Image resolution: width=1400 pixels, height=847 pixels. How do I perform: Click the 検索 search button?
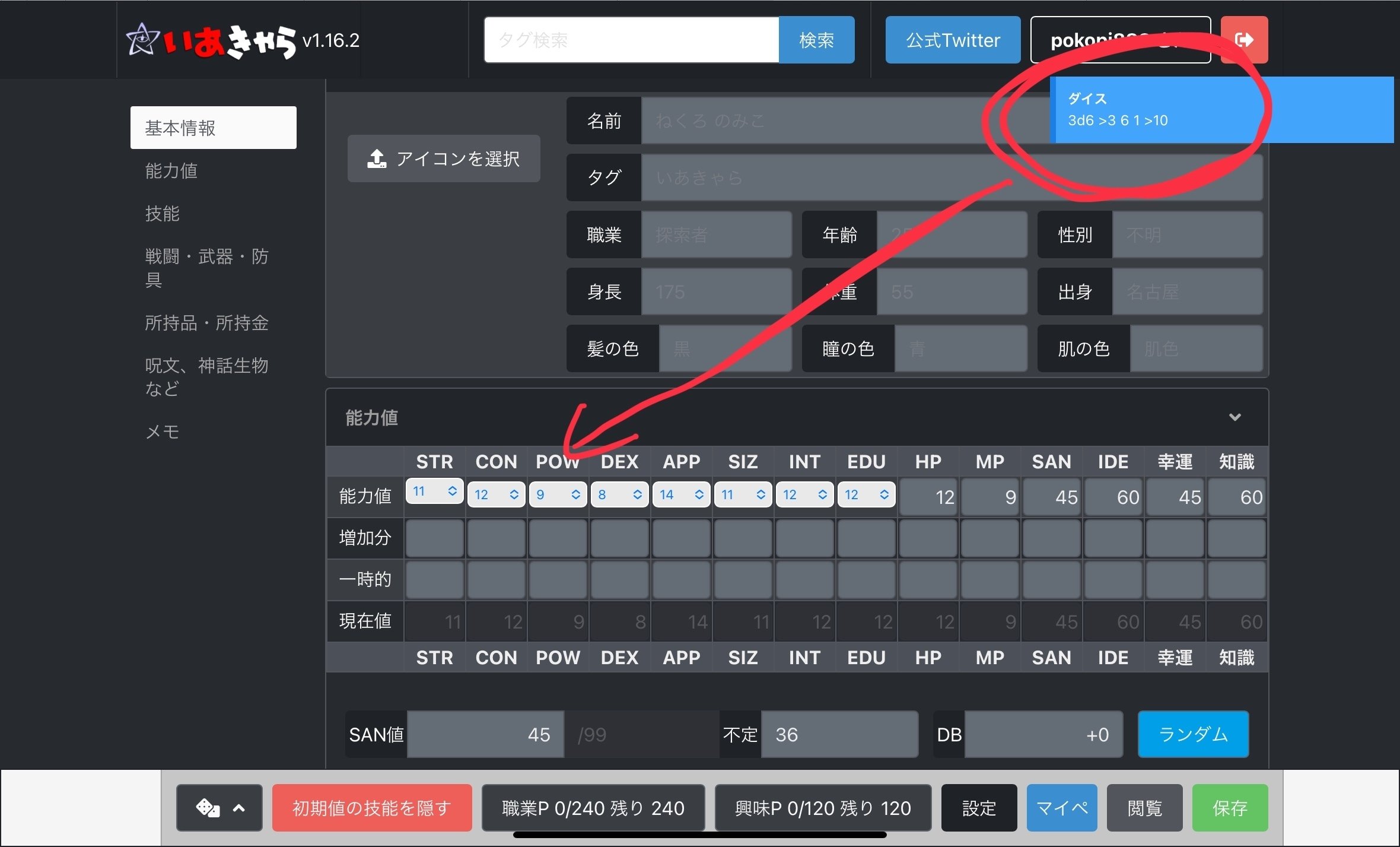(816, 40)
